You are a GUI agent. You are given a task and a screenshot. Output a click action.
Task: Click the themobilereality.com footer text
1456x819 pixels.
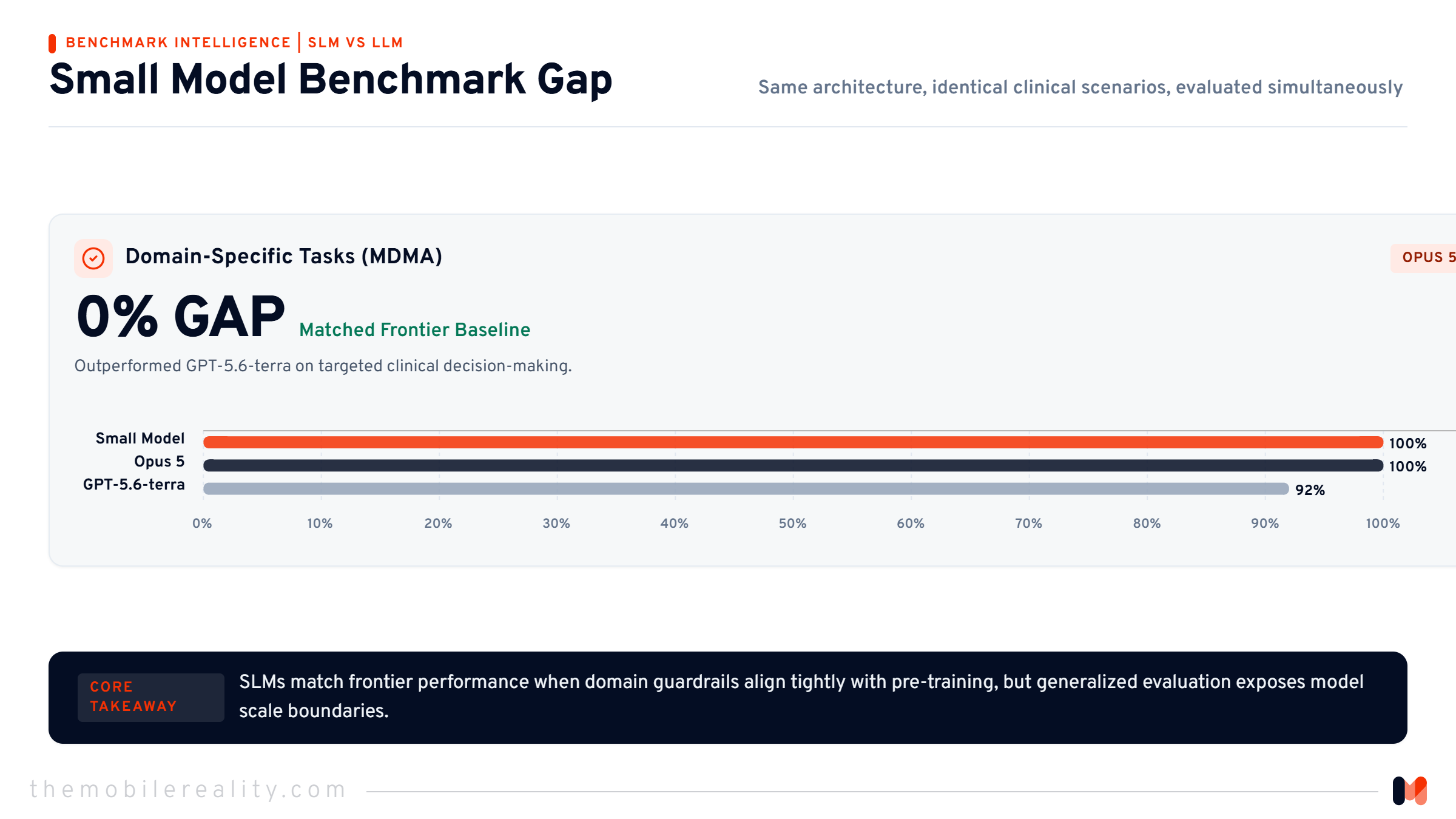pos(188,789)
